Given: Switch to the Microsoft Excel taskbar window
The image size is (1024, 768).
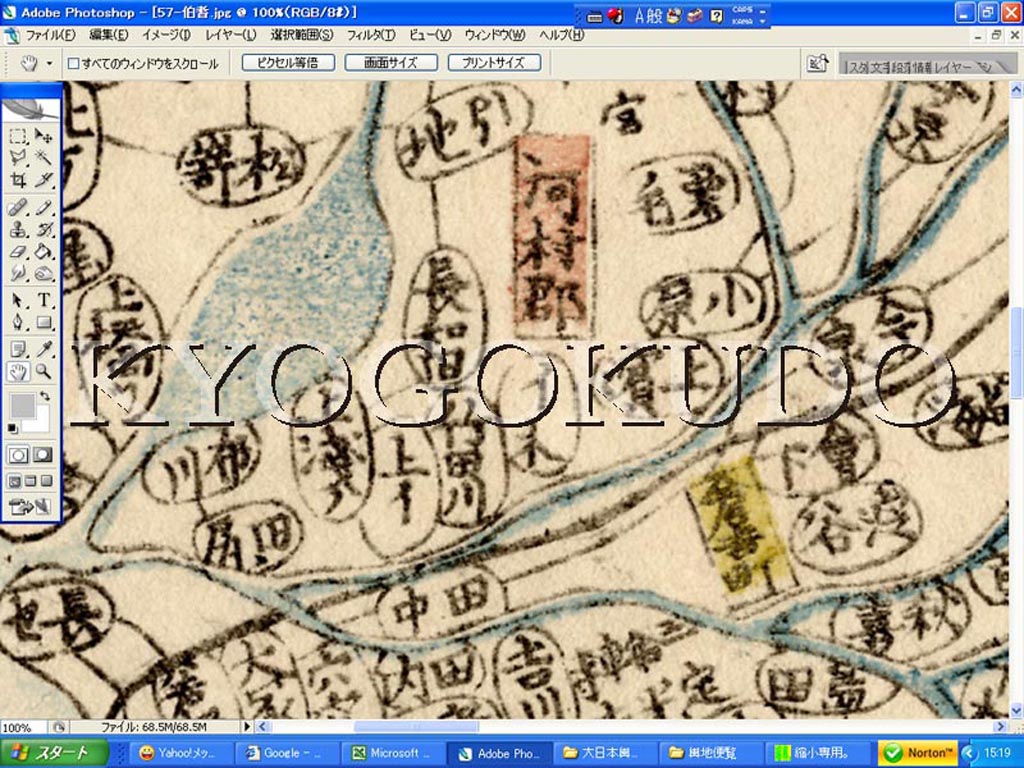Looking at the screenshot, I should pyautogui.click(x=393, y=753).
